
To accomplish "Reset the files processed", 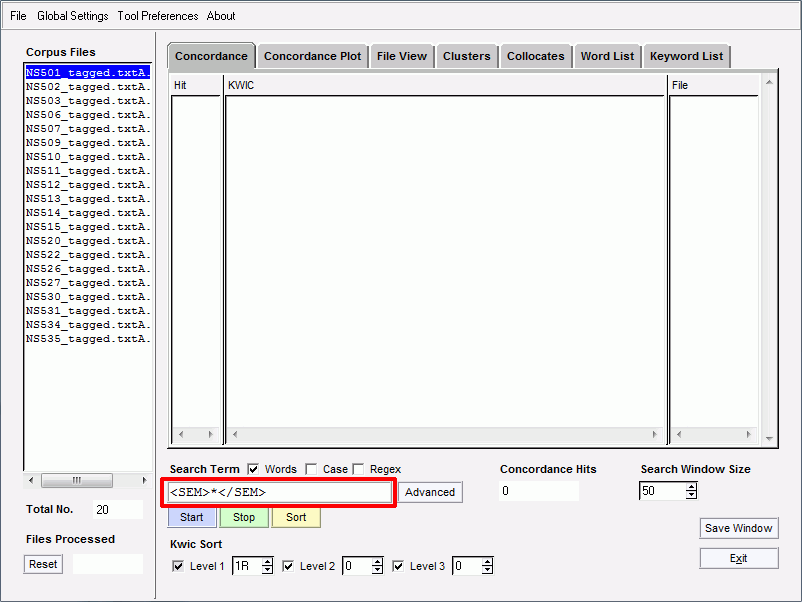I will tap(43, 564).
